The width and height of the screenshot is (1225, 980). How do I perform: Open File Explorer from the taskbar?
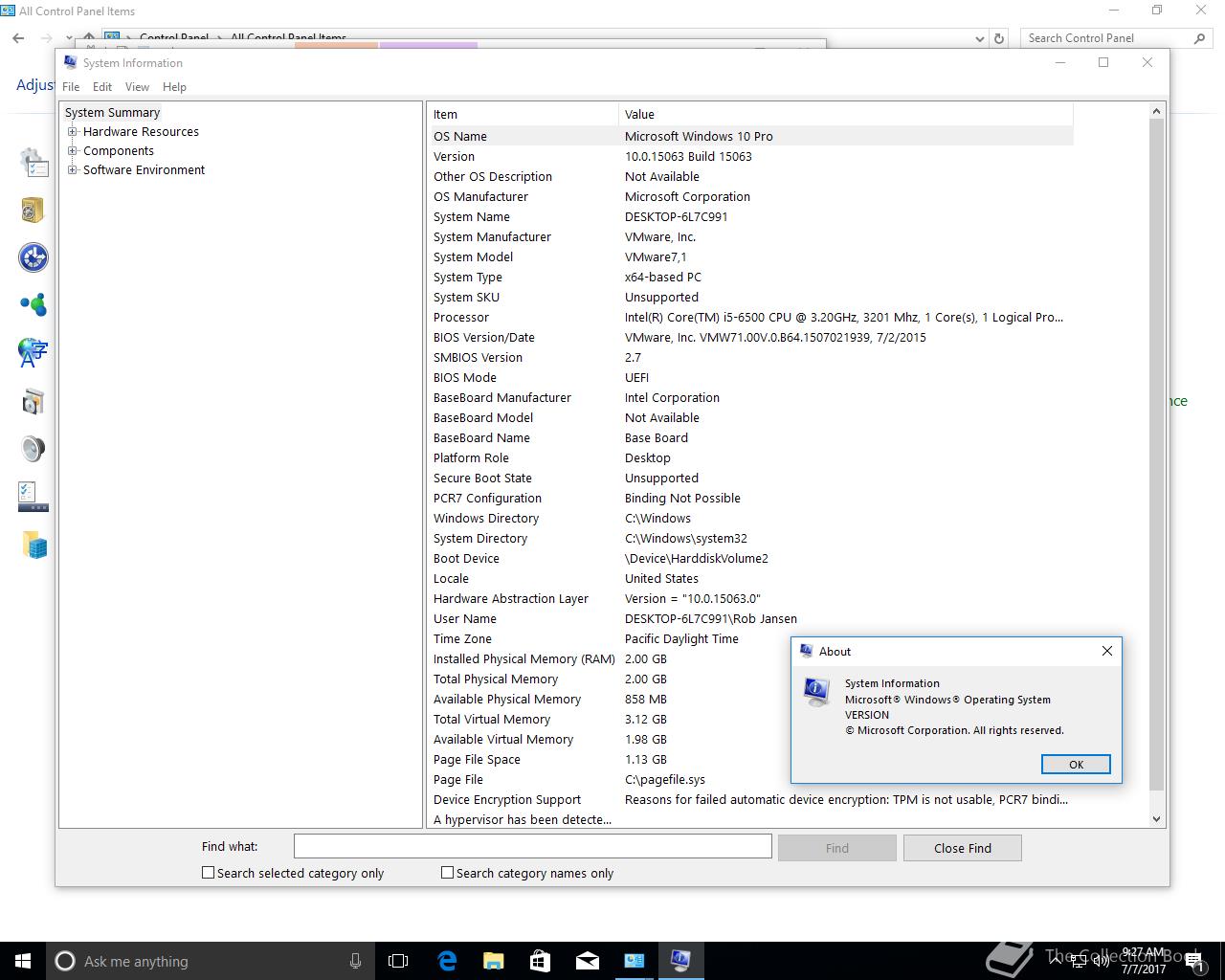[493, 961]
